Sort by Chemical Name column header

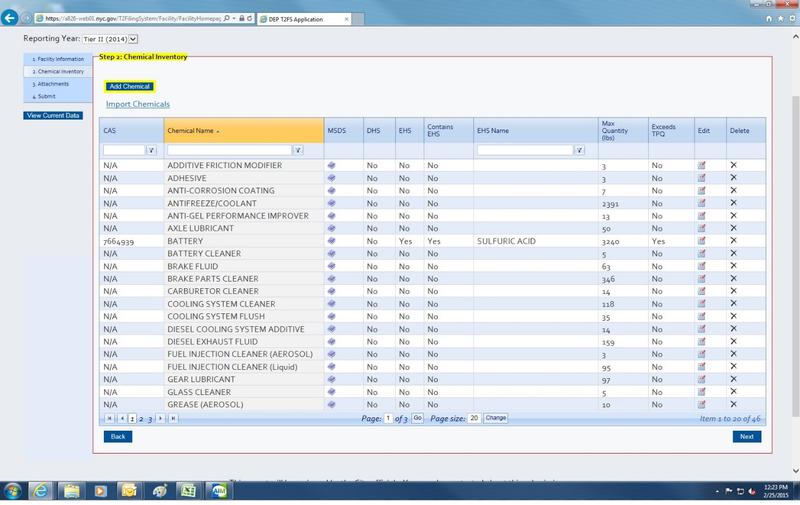pyautogui.click(x=244, y=131)
